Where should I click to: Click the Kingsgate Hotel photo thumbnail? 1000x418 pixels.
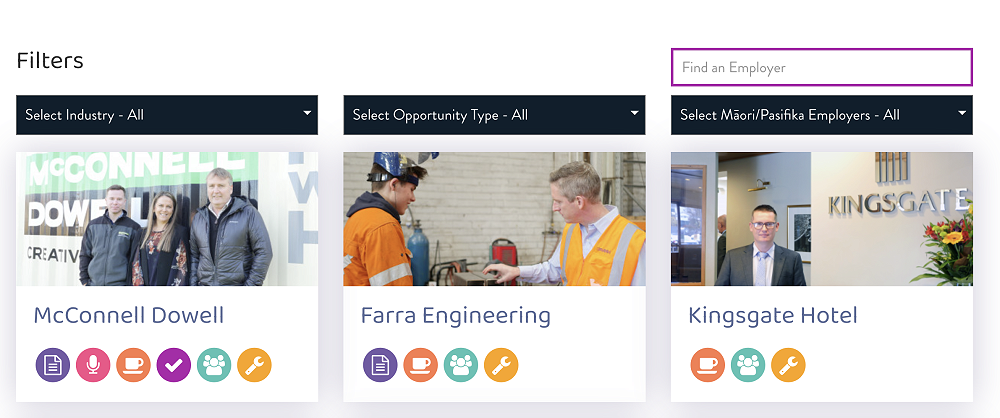[821, 219]
